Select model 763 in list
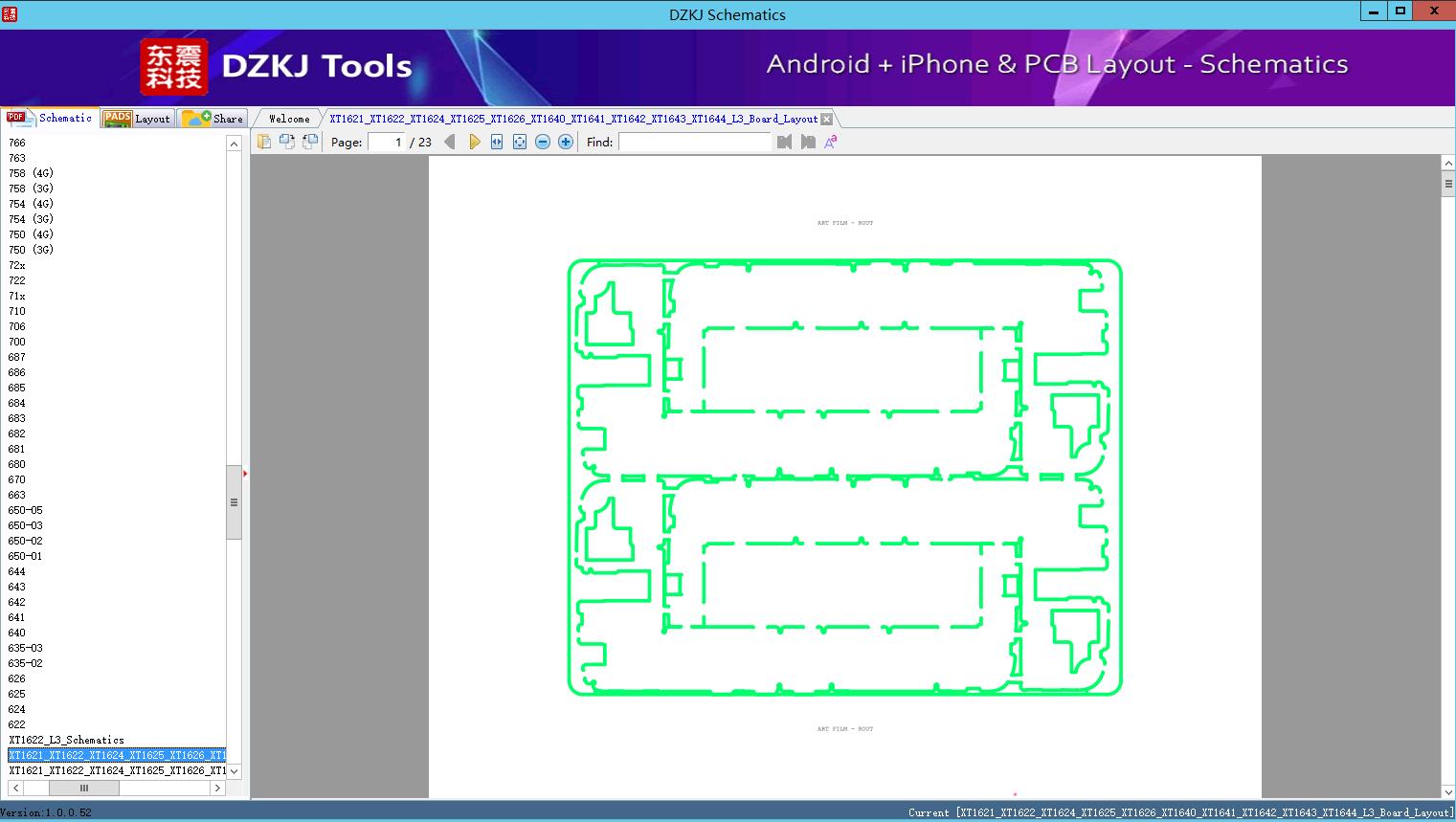This screenshot has width=1456, height=822. tap(17, 158)
